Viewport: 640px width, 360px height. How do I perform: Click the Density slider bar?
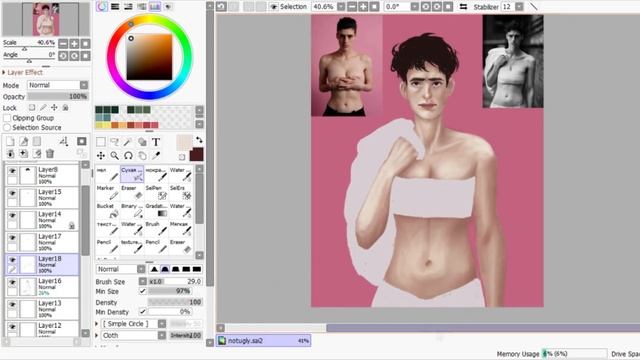(175, 302)
